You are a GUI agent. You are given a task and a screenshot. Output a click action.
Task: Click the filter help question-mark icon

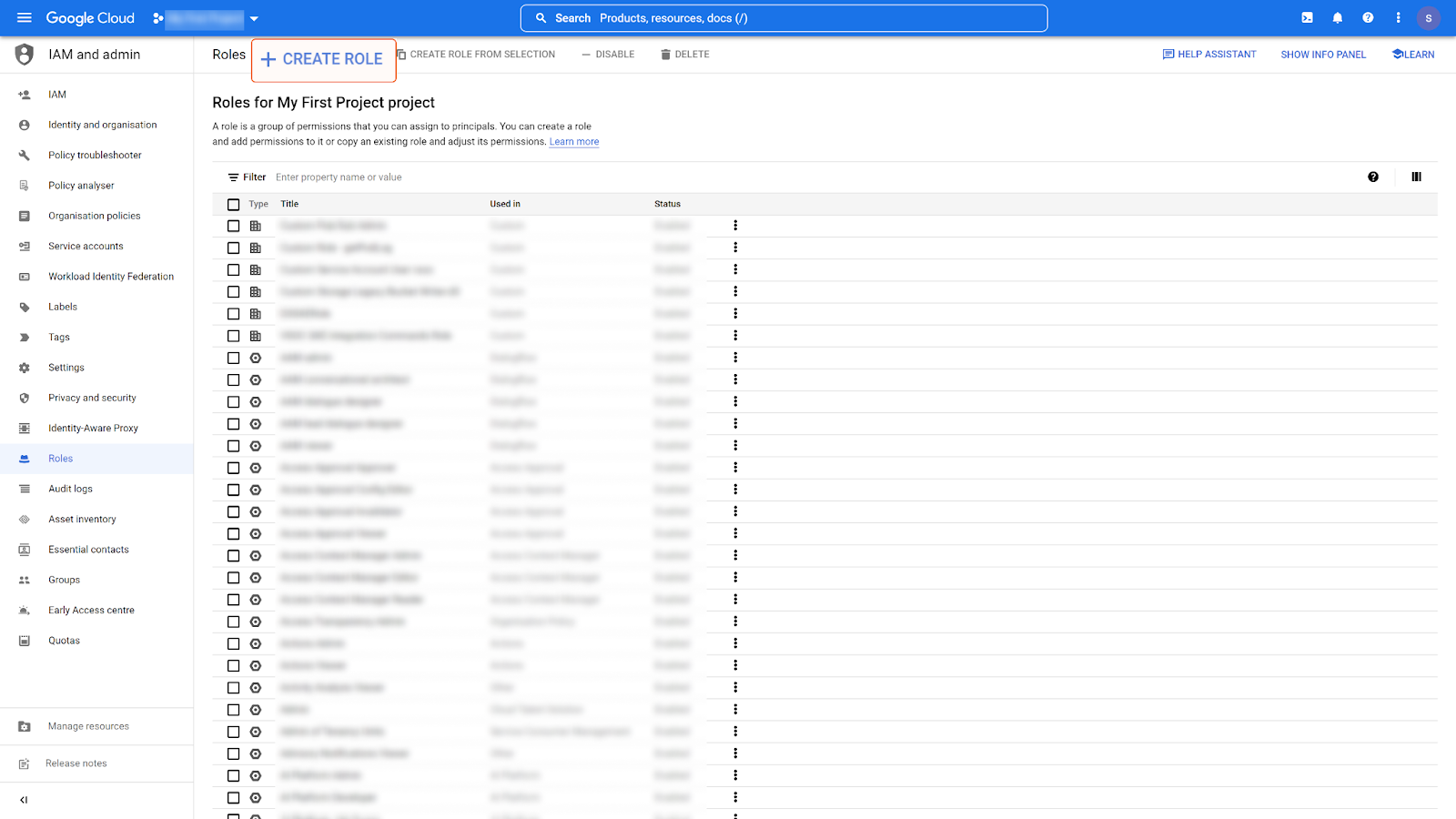1373,177
